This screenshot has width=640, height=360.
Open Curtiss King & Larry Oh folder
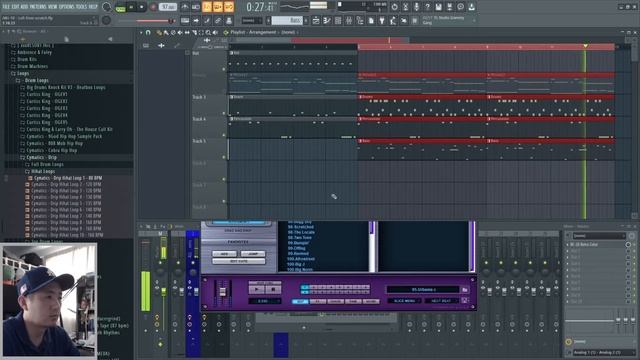coord(69,129)
